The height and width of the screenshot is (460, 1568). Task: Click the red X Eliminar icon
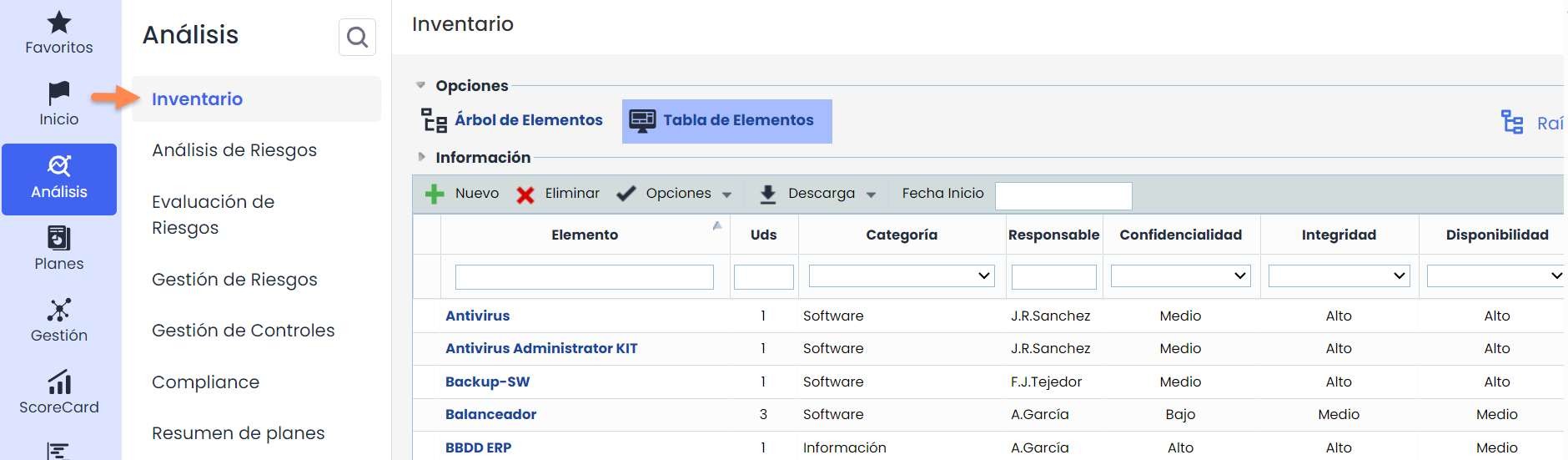point(525,195)
